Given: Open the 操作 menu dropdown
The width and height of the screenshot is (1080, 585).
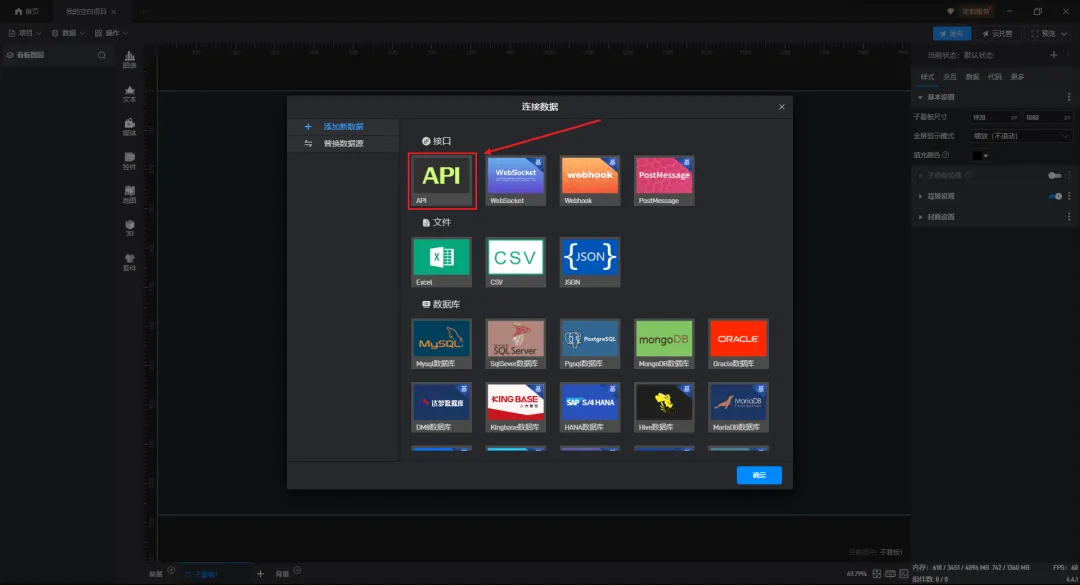Looking at the screenshot, I should click(x=112, y=33).
